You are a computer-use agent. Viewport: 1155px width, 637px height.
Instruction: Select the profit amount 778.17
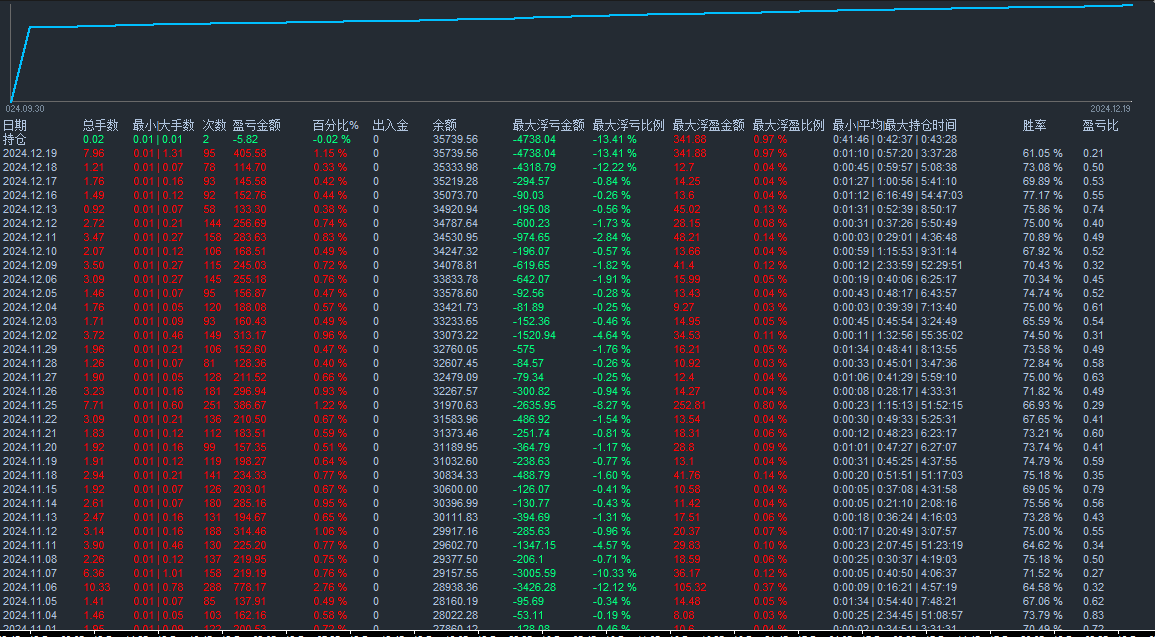249,587
